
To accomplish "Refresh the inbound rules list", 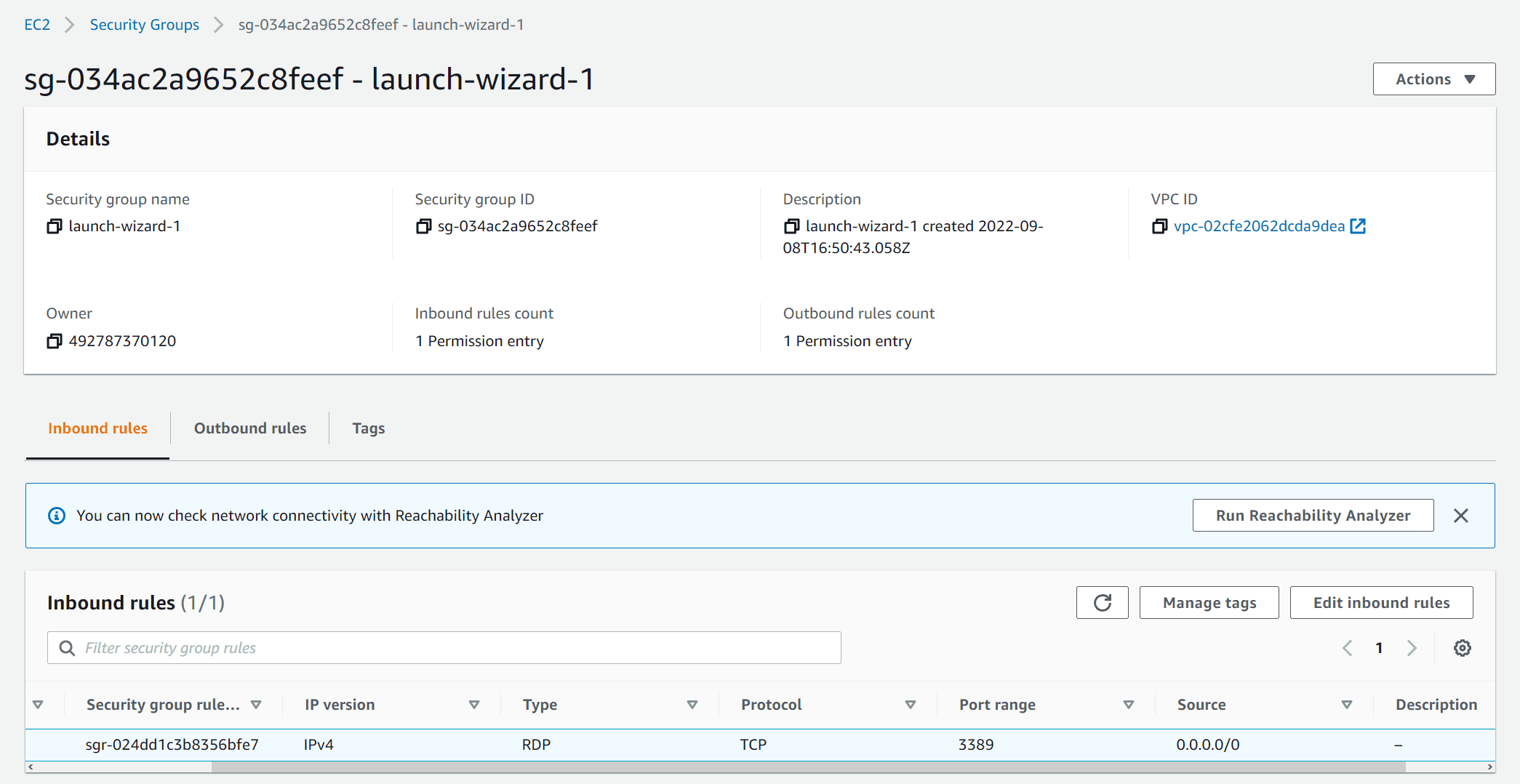I will coord(1102,603).
